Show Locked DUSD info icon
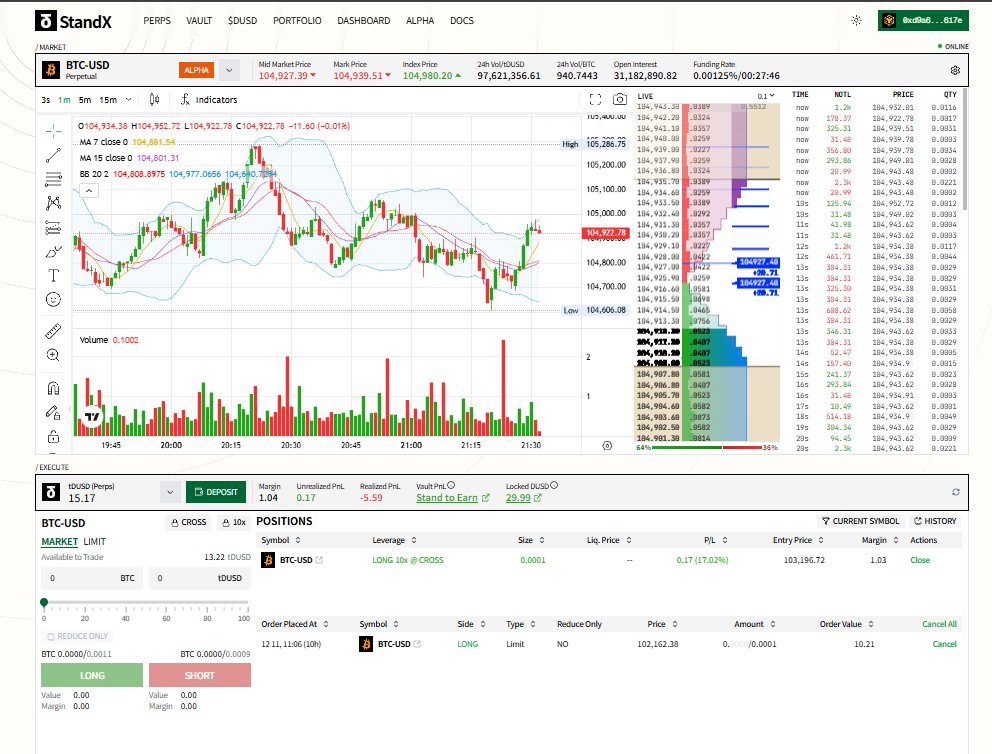Screen dimensions: 992x754 tap(554, 485)
